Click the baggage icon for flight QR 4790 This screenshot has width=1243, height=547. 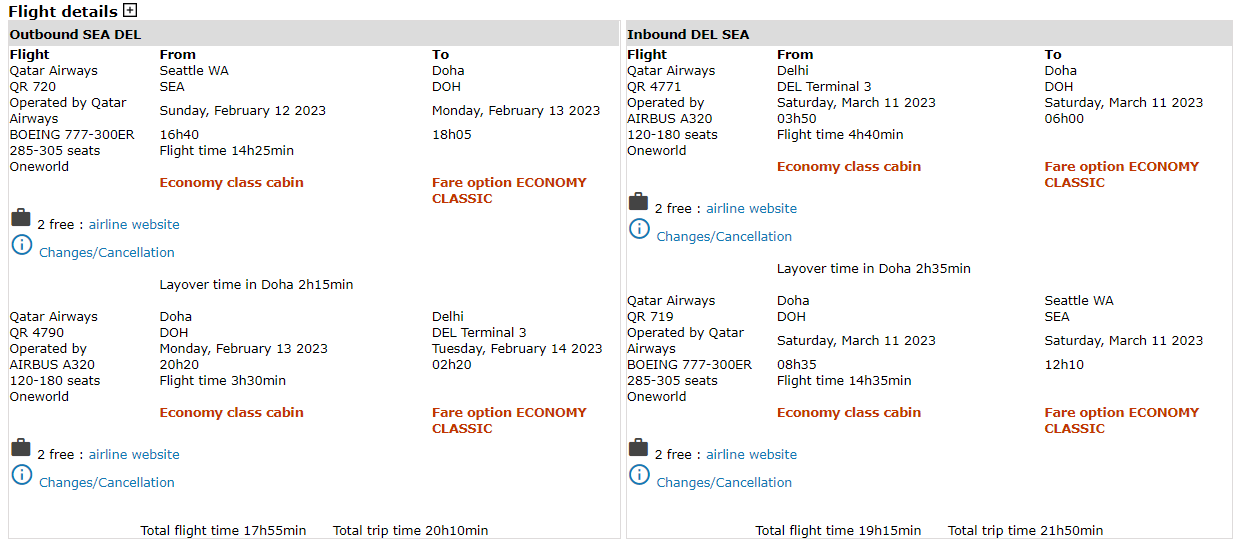pos(21,448)
